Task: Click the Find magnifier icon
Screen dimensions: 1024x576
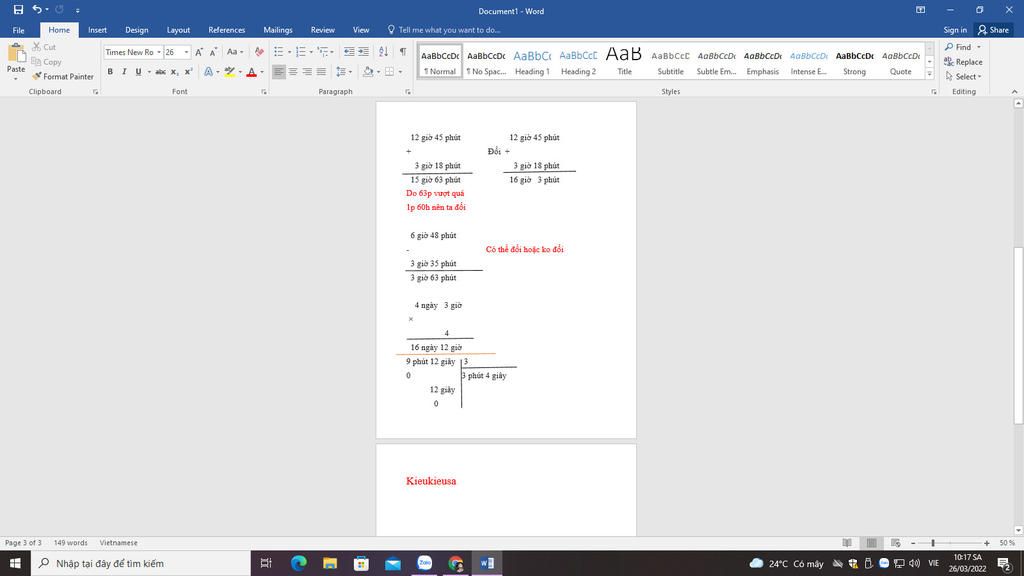Action: coord(949,47)
